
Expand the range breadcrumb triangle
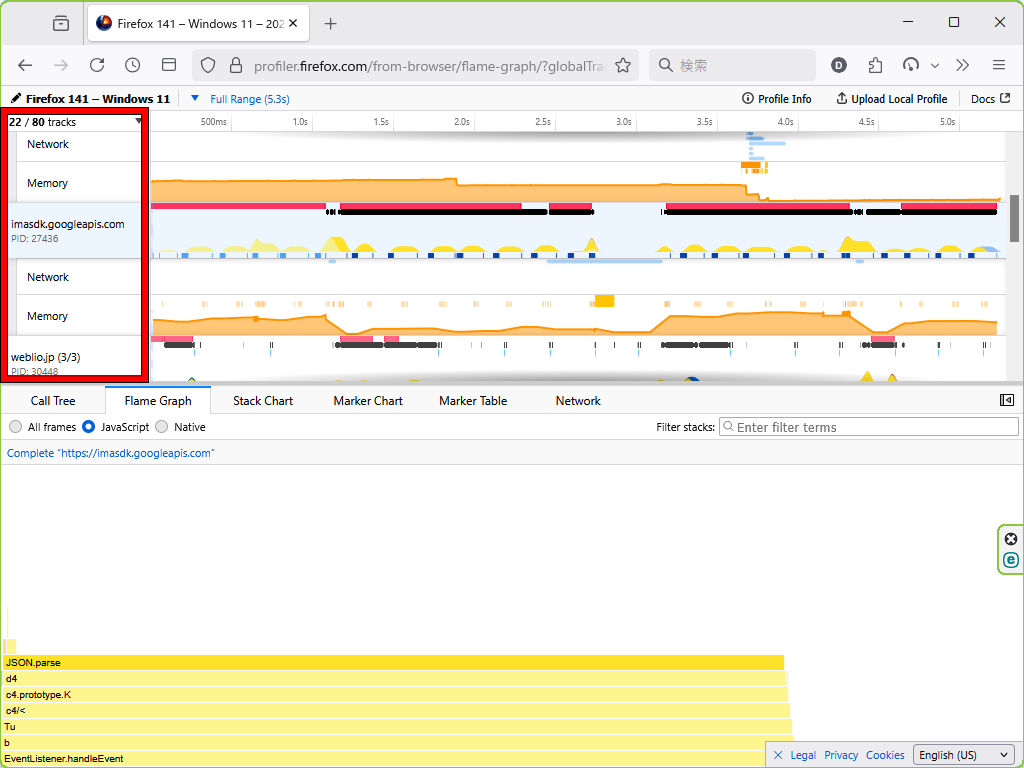[x=195, y=99]
